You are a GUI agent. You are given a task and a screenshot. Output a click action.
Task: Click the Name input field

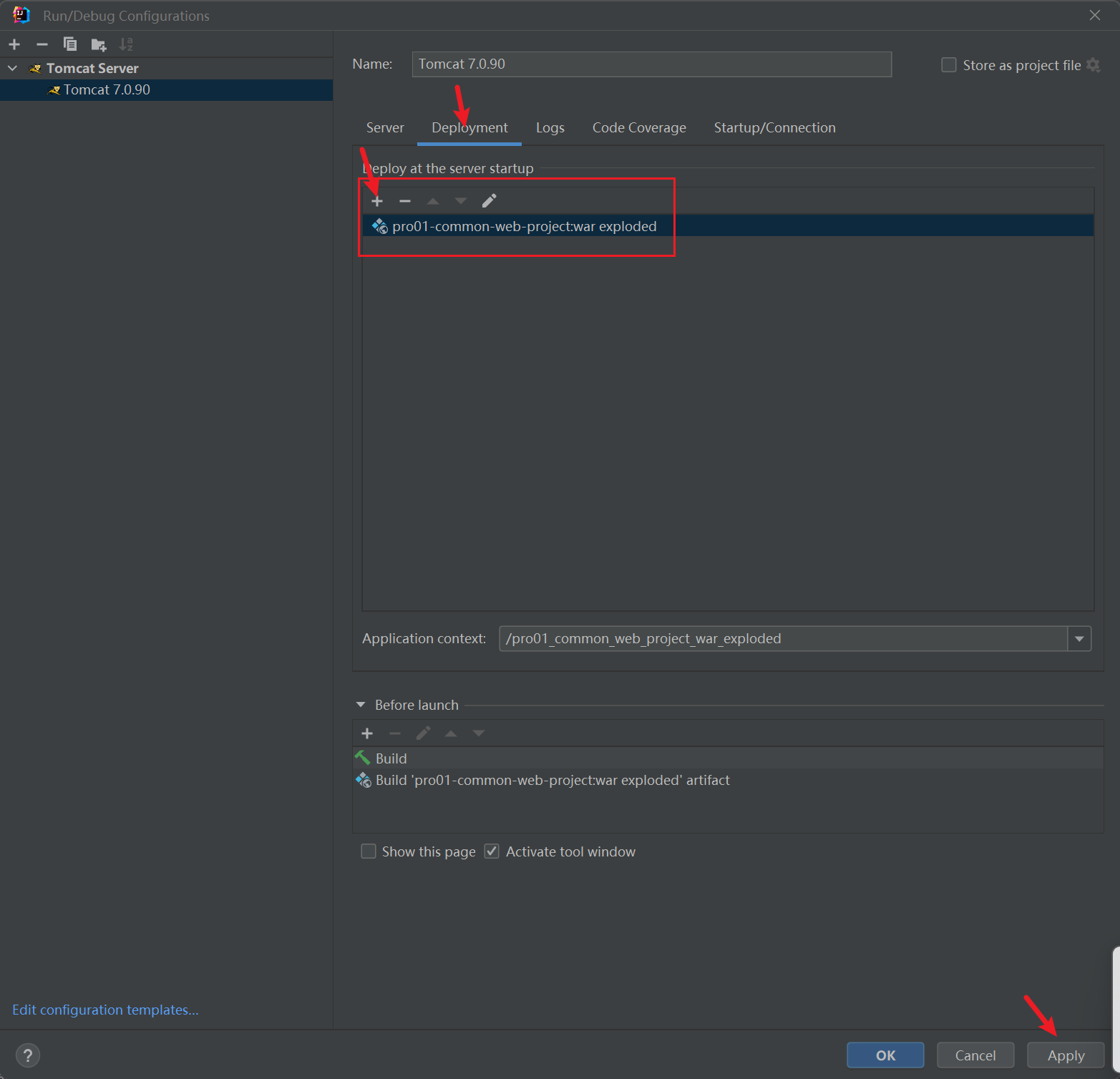click(652, 64)
